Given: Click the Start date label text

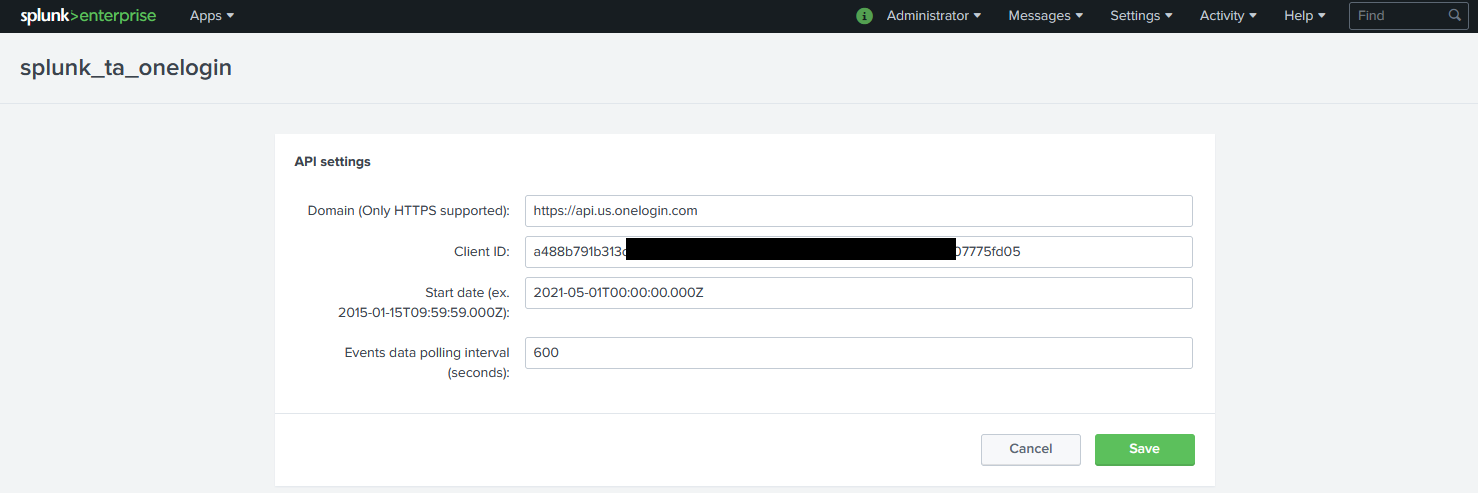Looking at the screenshot, I should [x=424, y=303].
